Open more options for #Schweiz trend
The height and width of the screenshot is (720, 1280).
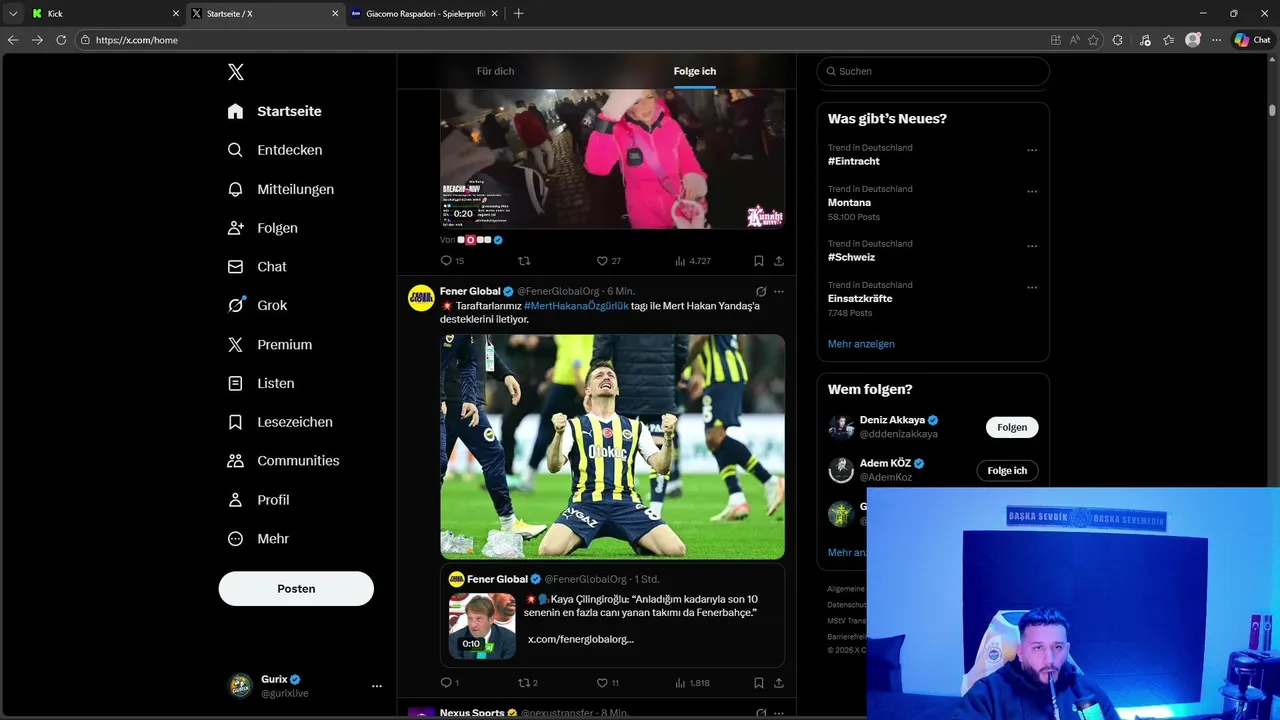[1032, 246]
